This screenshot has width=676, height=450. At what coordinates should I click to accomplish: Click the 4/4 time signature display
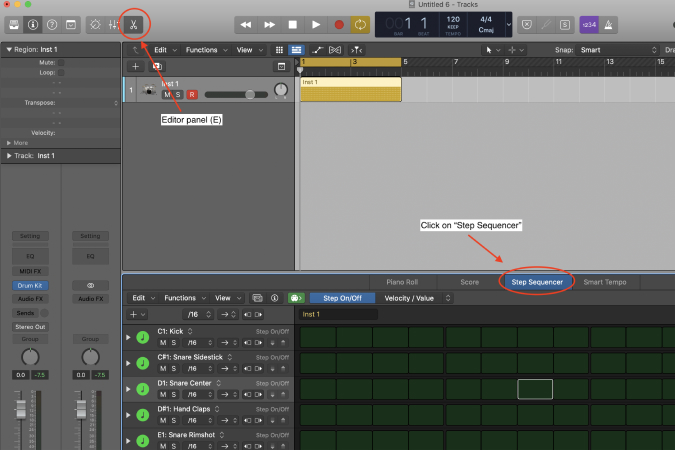(486, 19)
